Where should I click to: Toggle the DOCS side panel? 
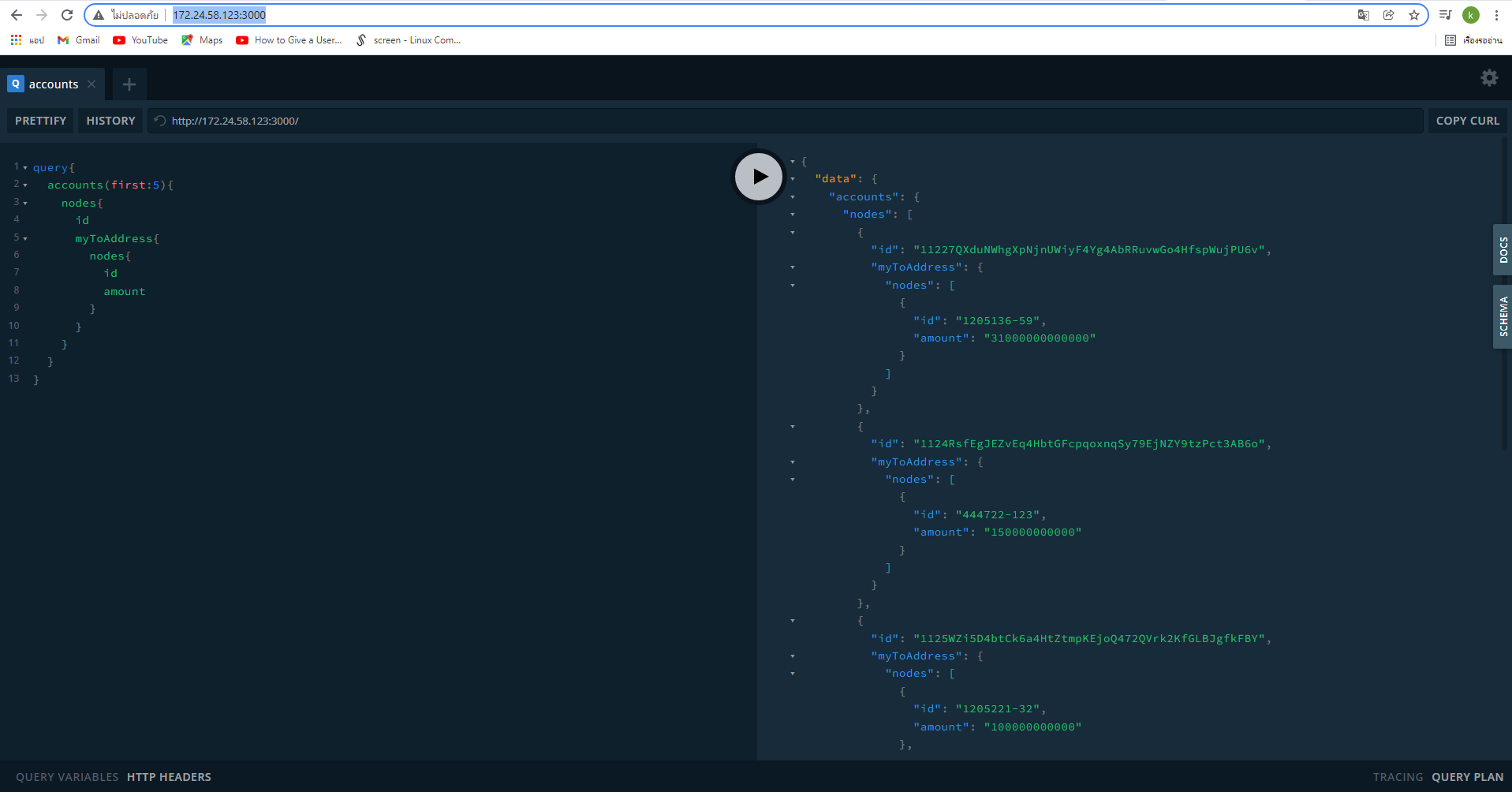(1503, 250)
